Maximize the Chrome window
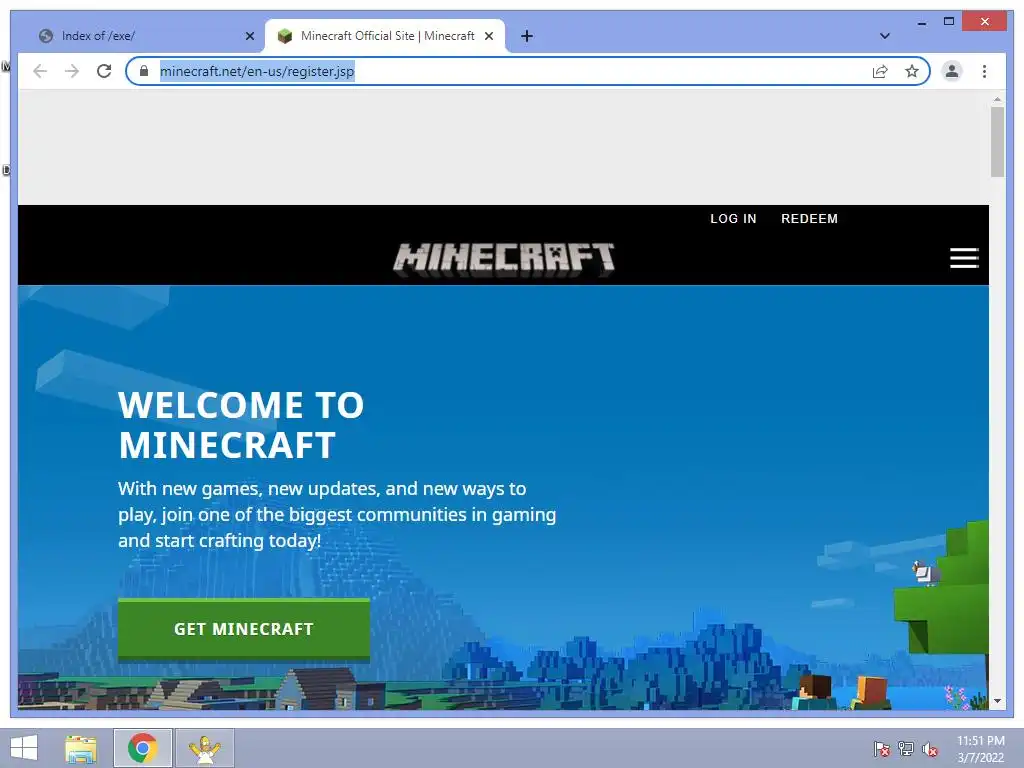 949,22
